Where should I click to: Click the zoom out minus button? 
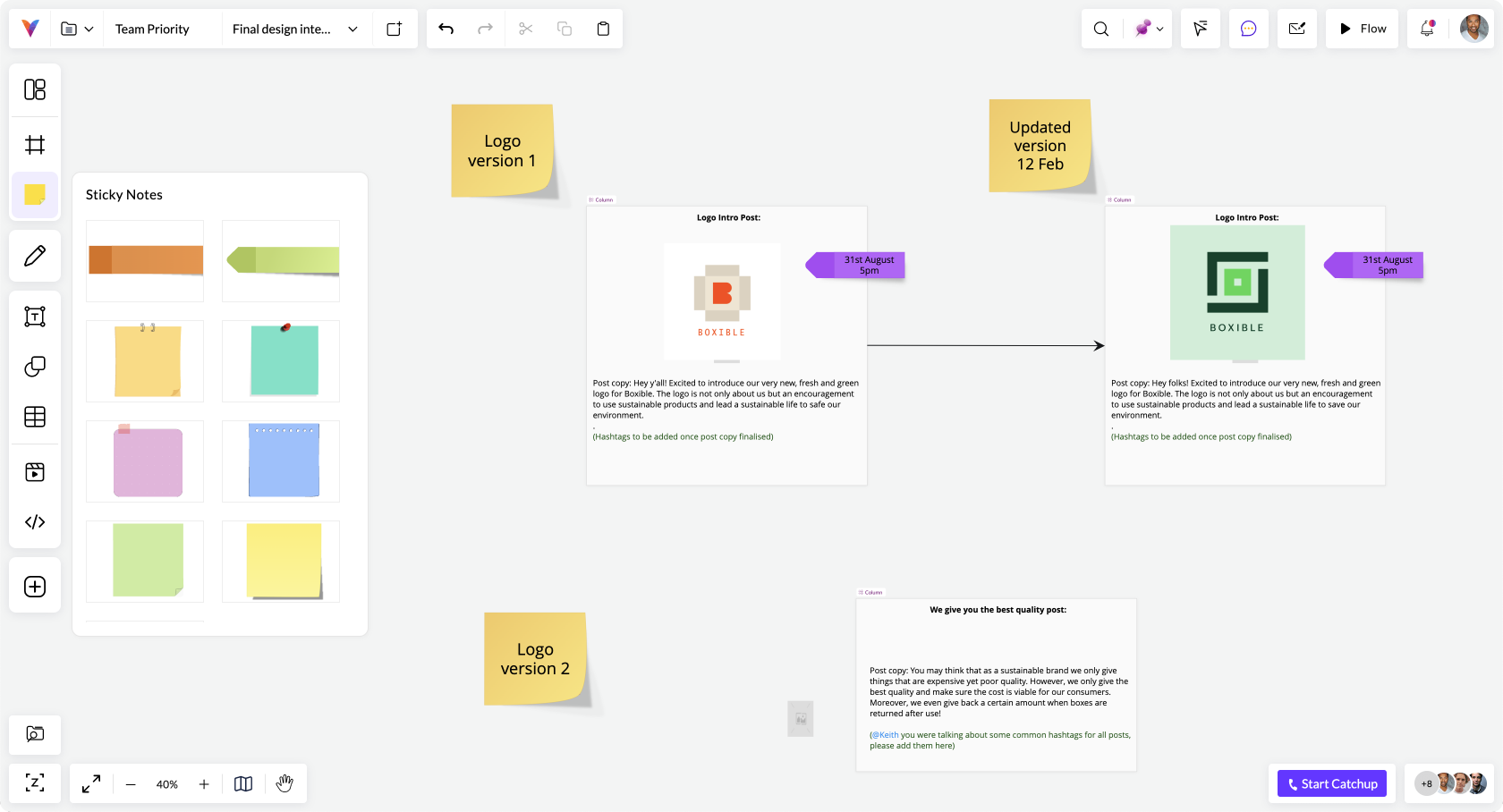131,784
